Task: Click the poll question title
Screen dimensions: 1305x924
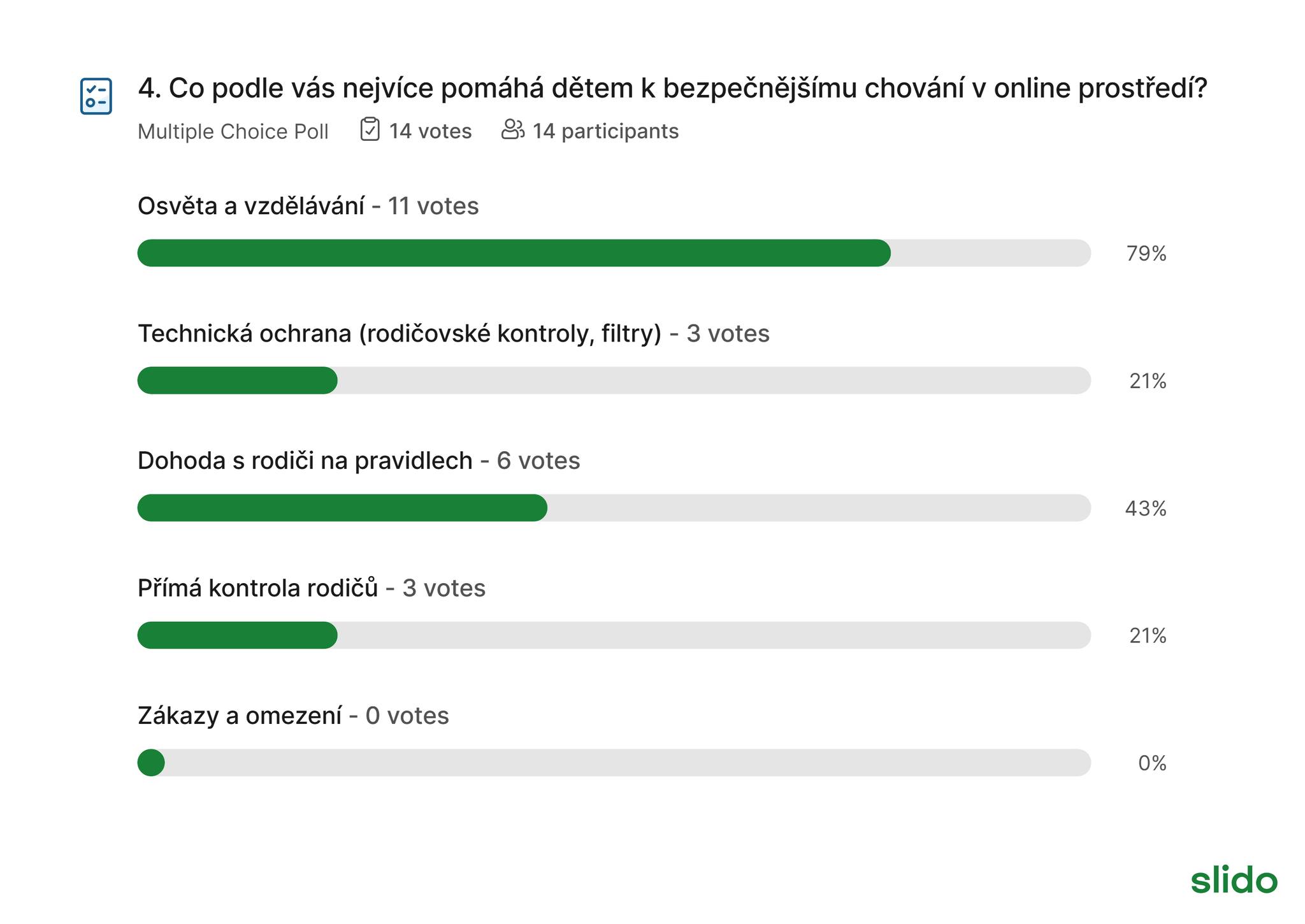Action: point(672,89)
